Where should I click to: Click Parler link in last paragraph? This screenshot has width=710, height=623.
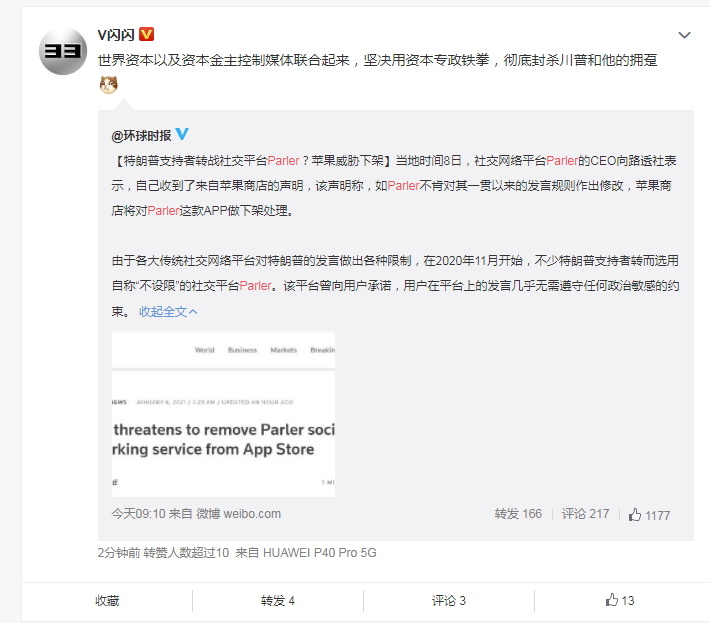255,286
